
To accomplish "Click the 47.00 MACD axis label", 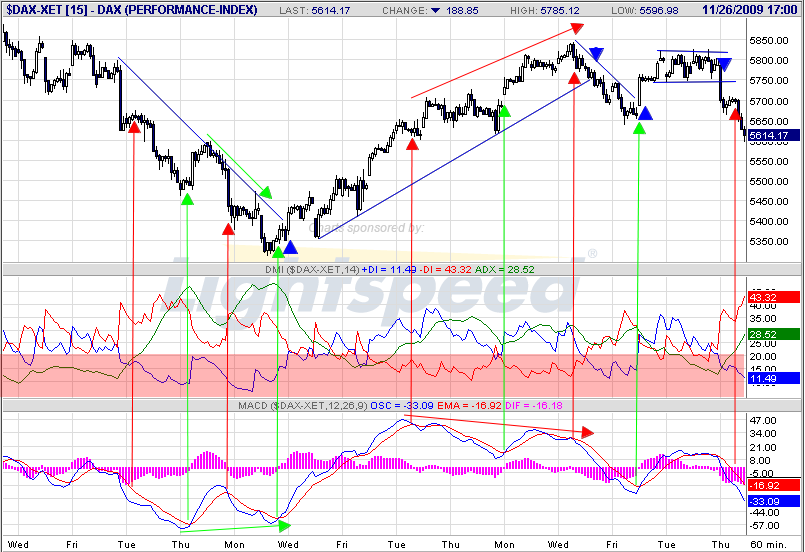I will click(x=763, y=421).
